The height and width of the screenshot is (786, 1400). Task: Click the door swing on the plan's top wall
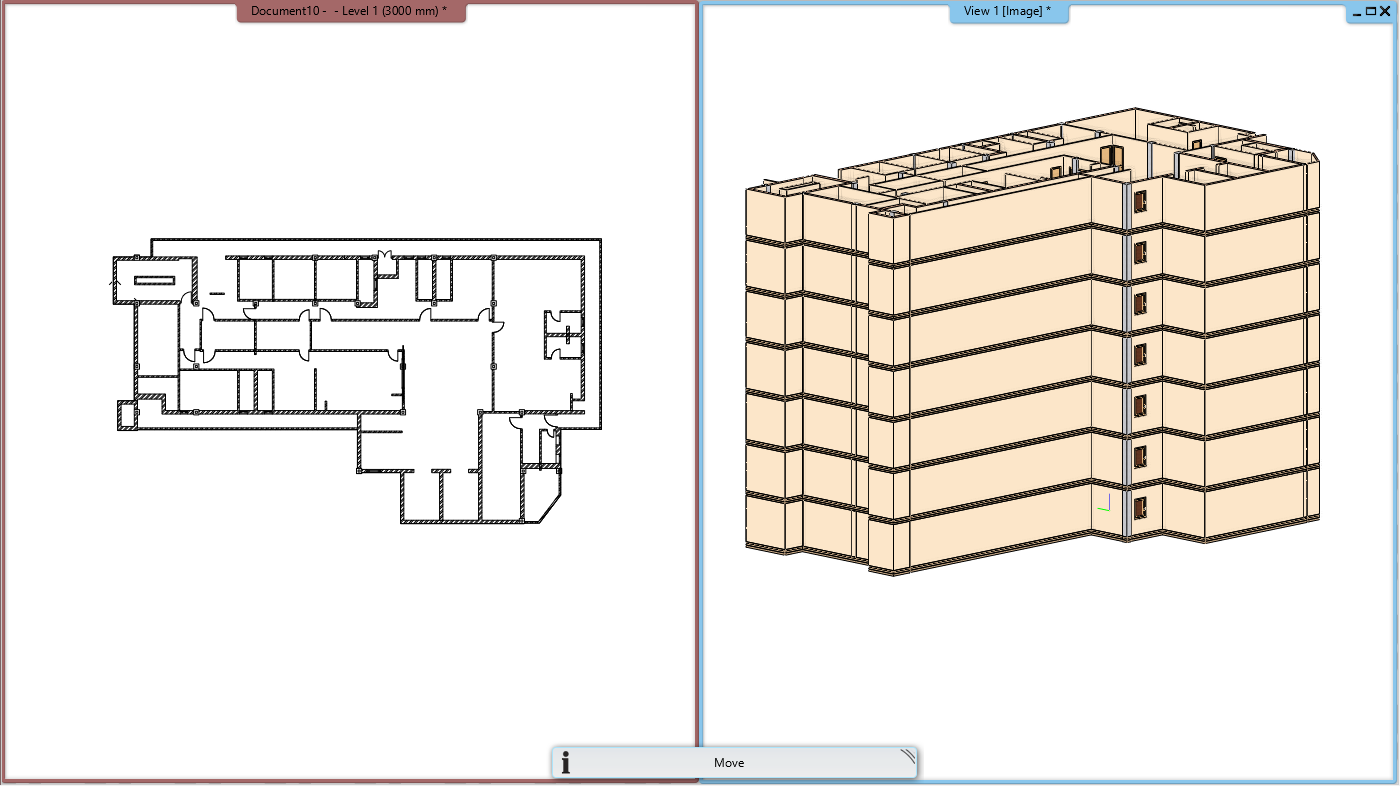382,257
